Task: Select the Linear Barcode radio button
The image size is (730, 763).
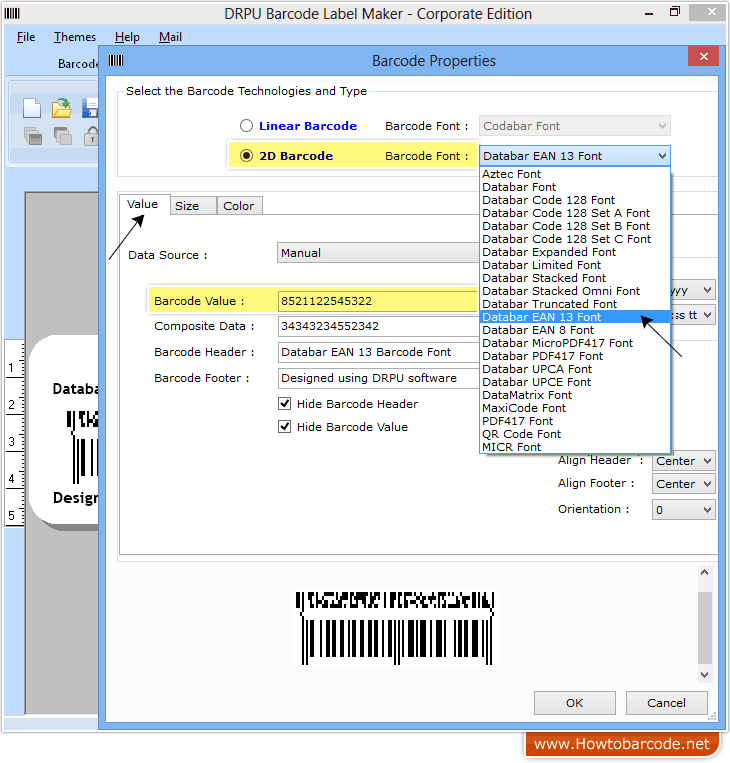Action: 246,126
